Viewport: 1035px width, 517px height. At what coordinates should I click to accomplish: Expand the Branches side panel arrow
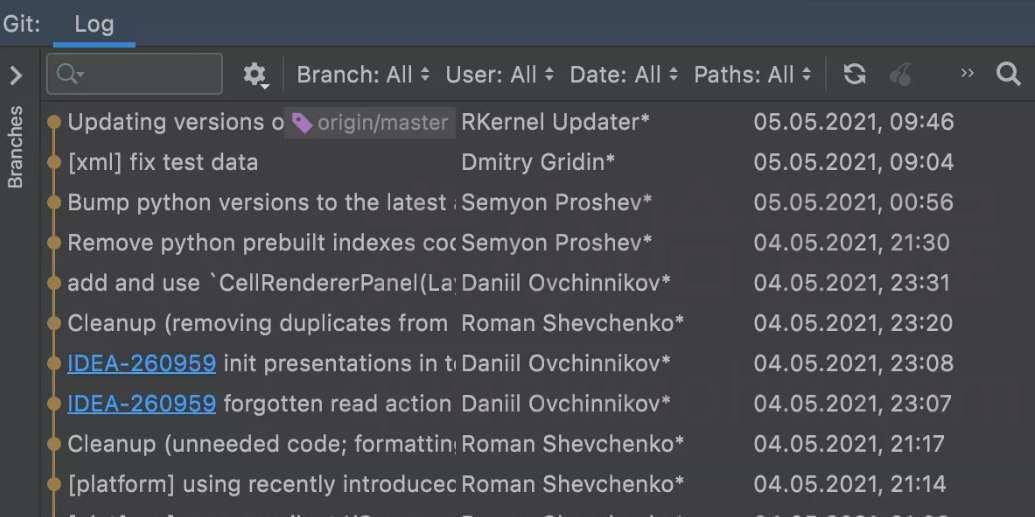(x=16, y=75)
